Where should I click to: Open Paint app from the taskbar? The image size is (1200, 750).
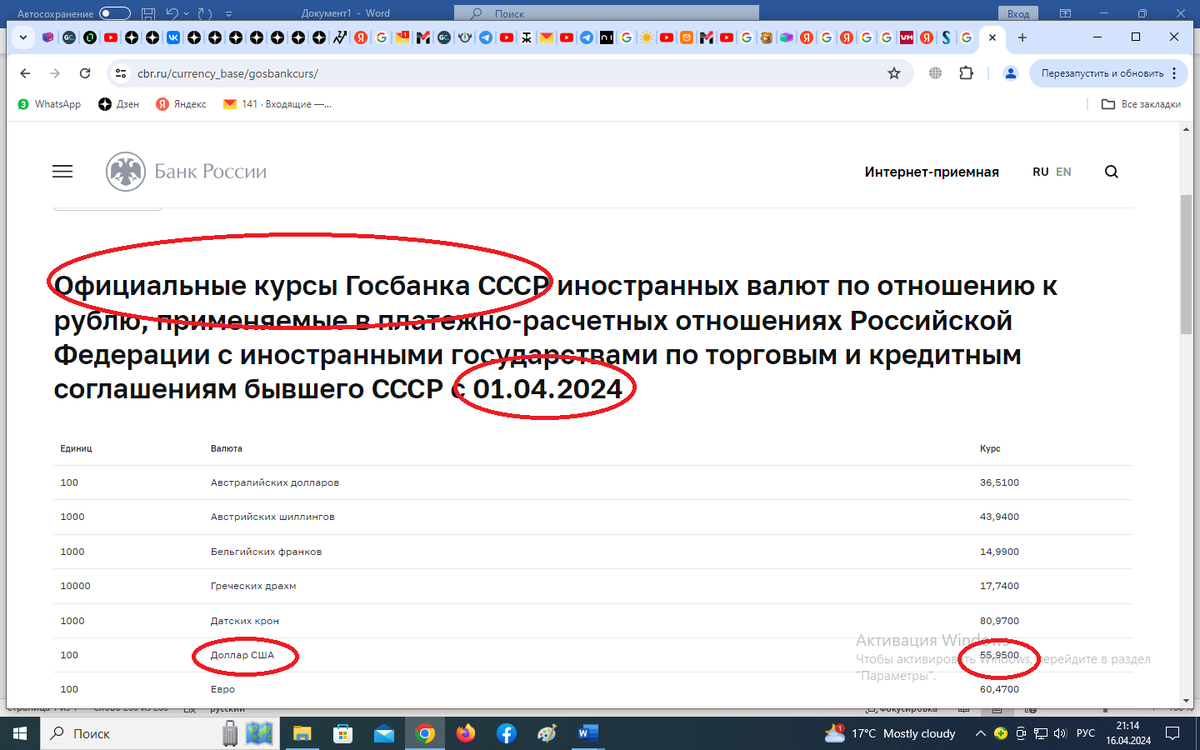[547, 733]
